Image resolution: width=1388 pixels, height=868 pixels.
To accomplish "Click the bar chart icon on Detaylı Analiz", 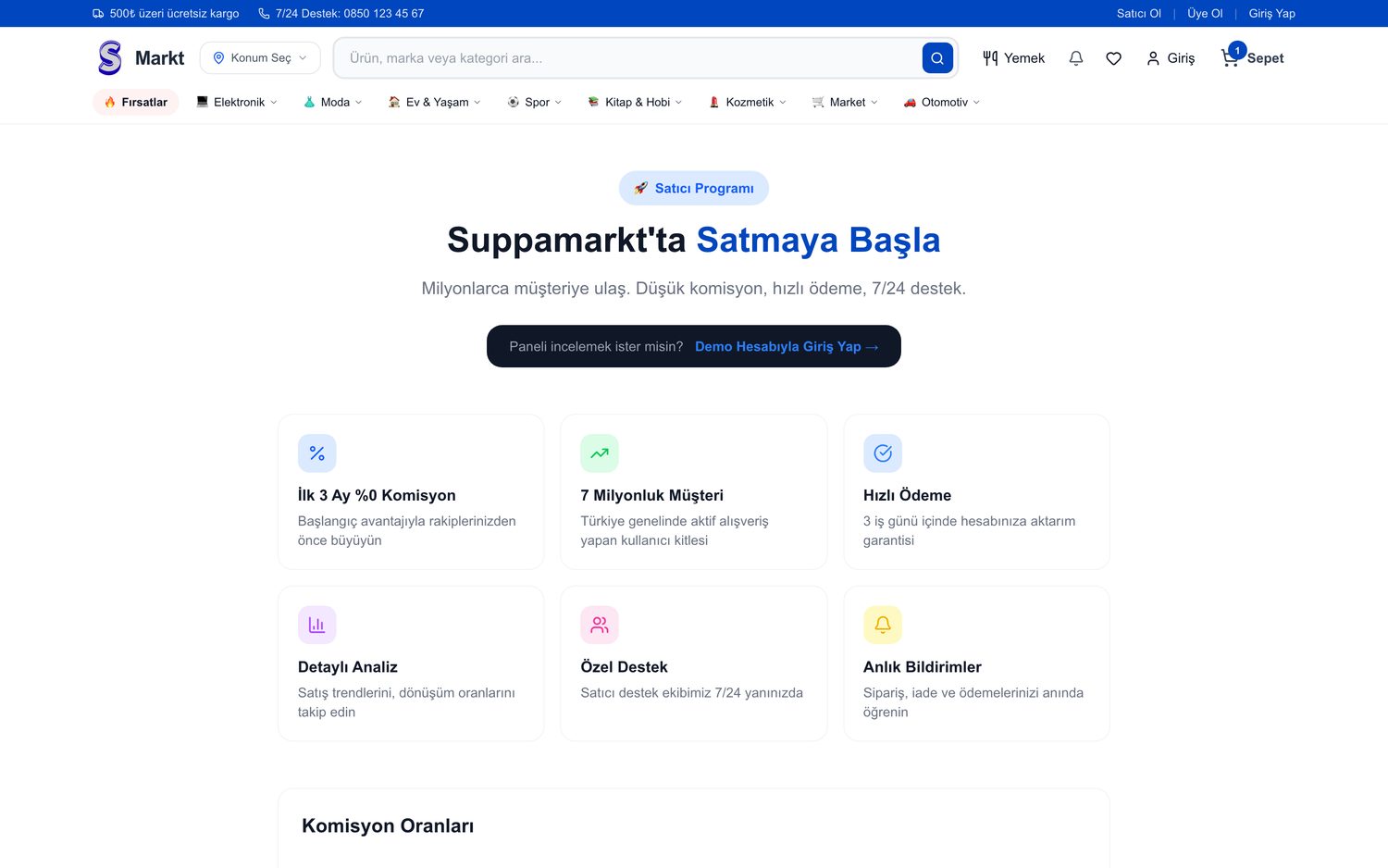I will click(x=317, y=625).
